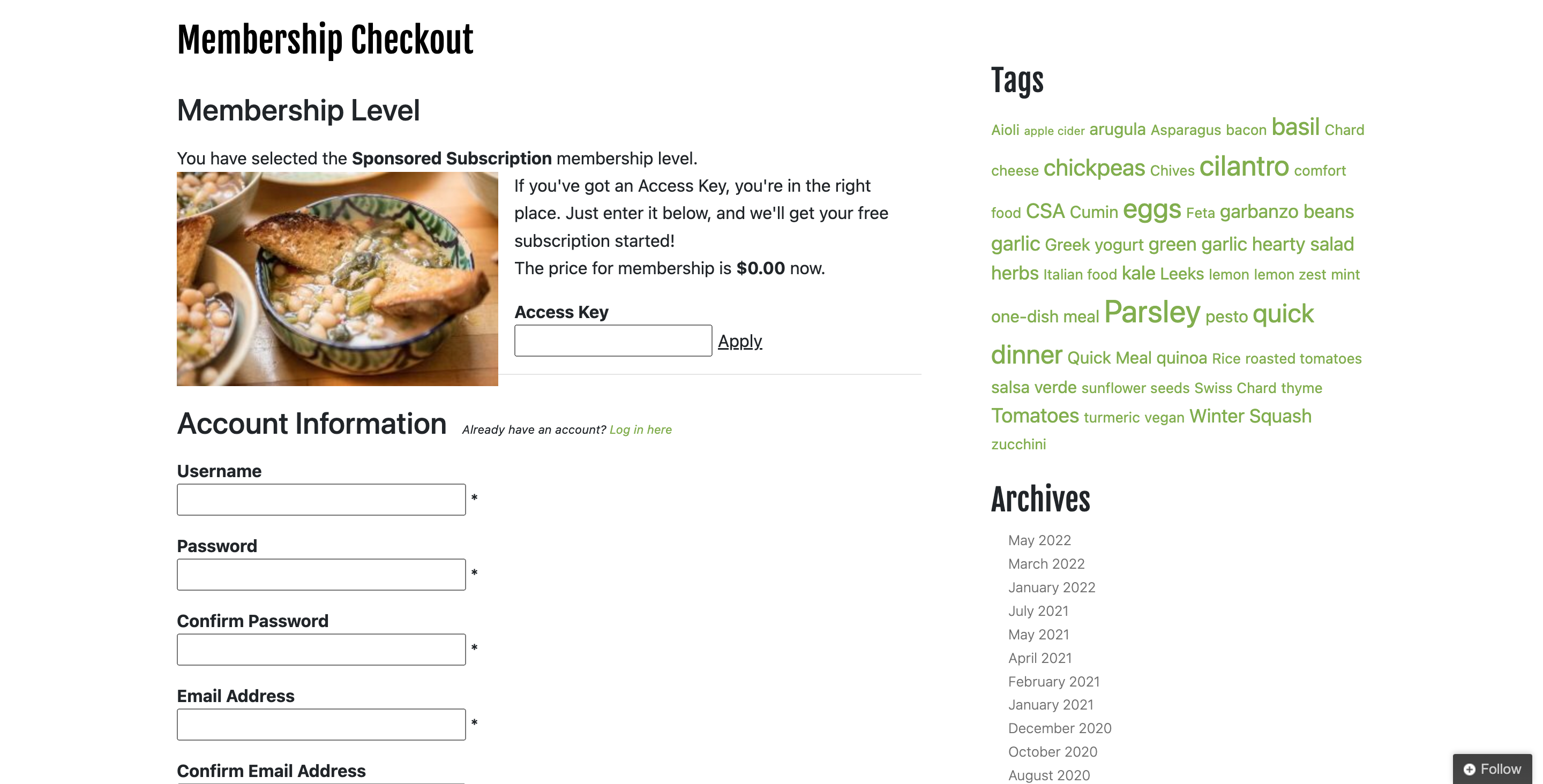Click the Apply button for Access Key
Screen dimensions: 1543x784
[x=740, y=341]
